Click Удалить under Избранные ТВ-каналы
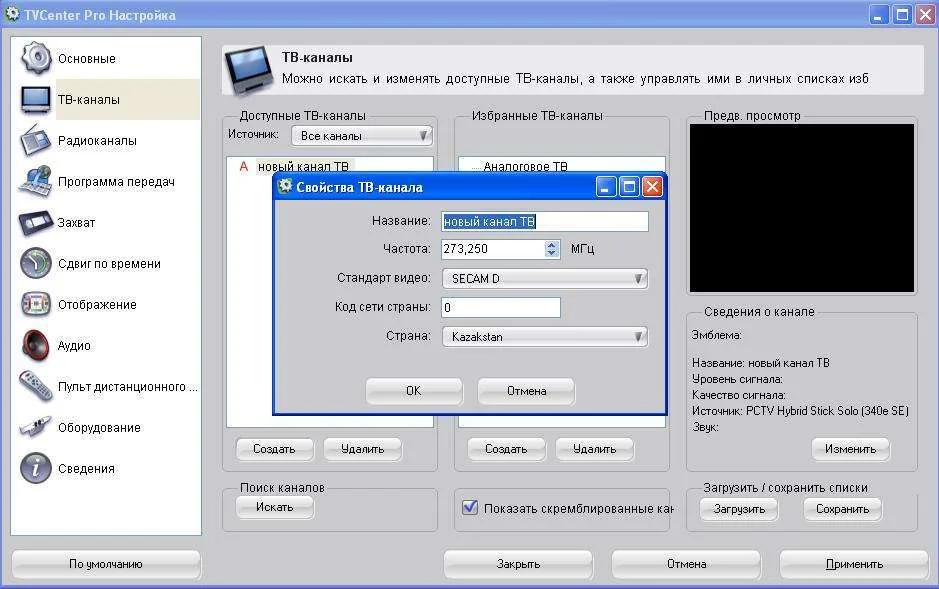This screenshot has height=589, width=939. coord(594,449)
